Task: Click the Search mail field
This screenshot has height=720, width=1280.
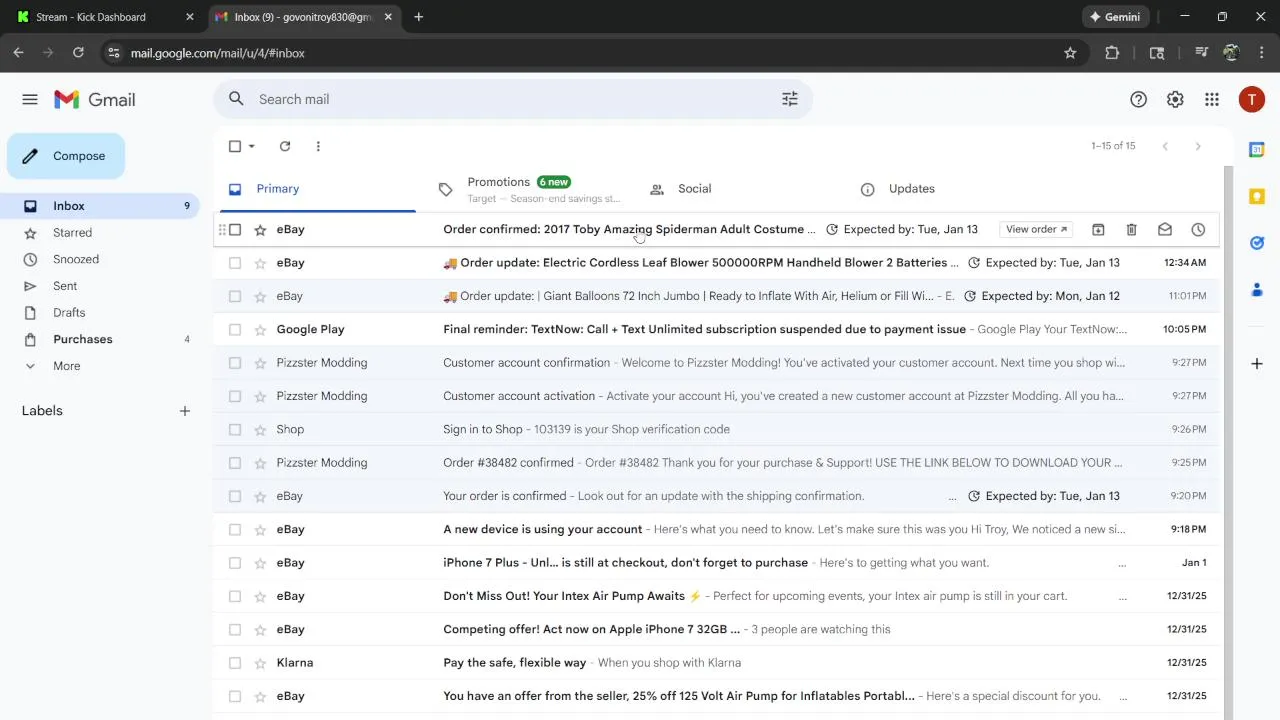Action: [512, 99]
